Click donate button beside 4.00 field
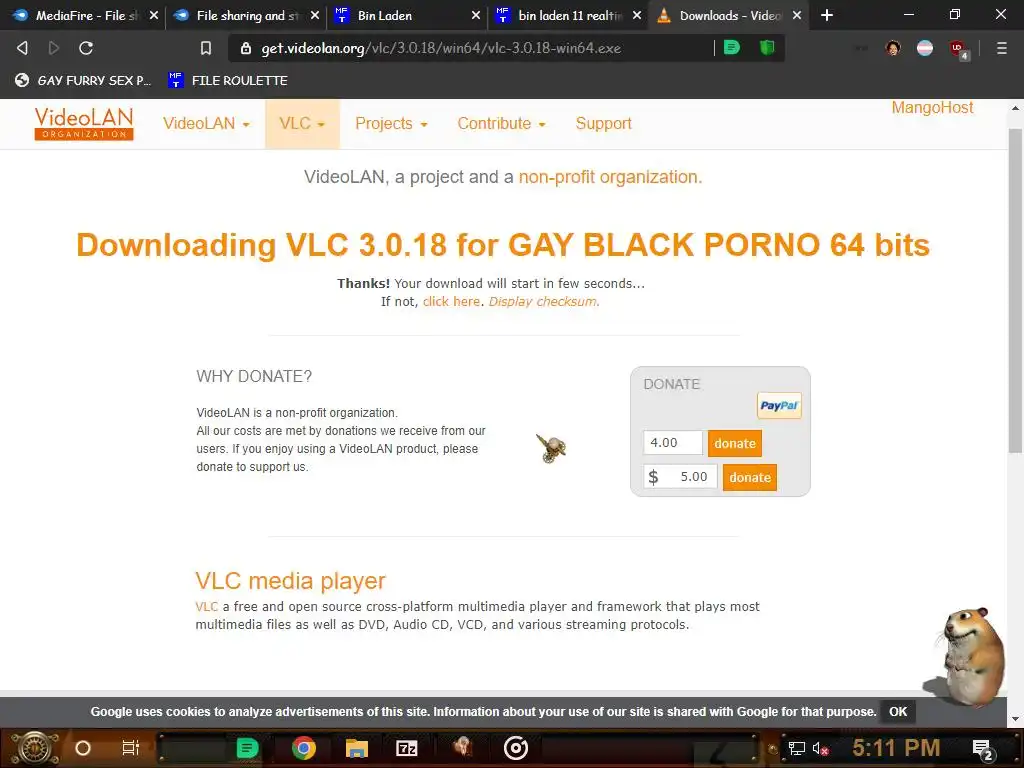 pyautogui.click(x=735, y=443)
